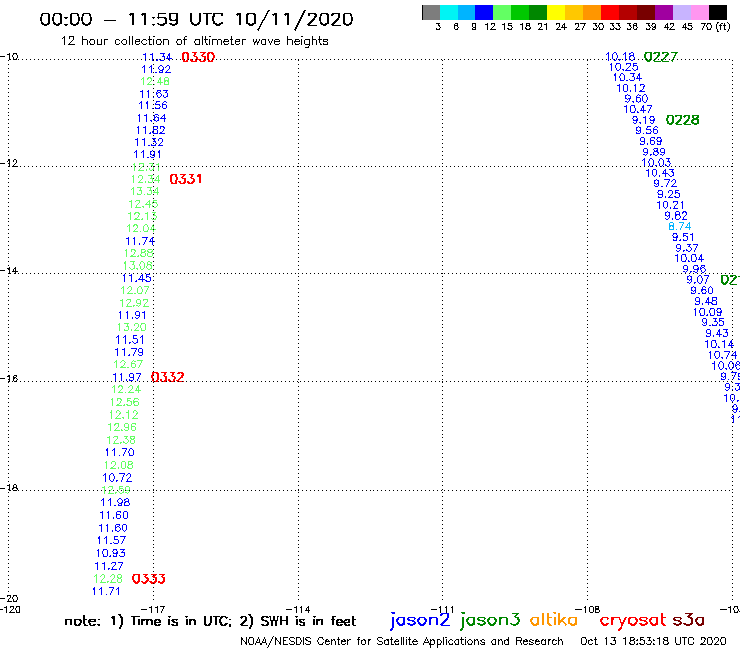Click the red 0331 time marker
The image size is (740, 650).
(186, 179)
